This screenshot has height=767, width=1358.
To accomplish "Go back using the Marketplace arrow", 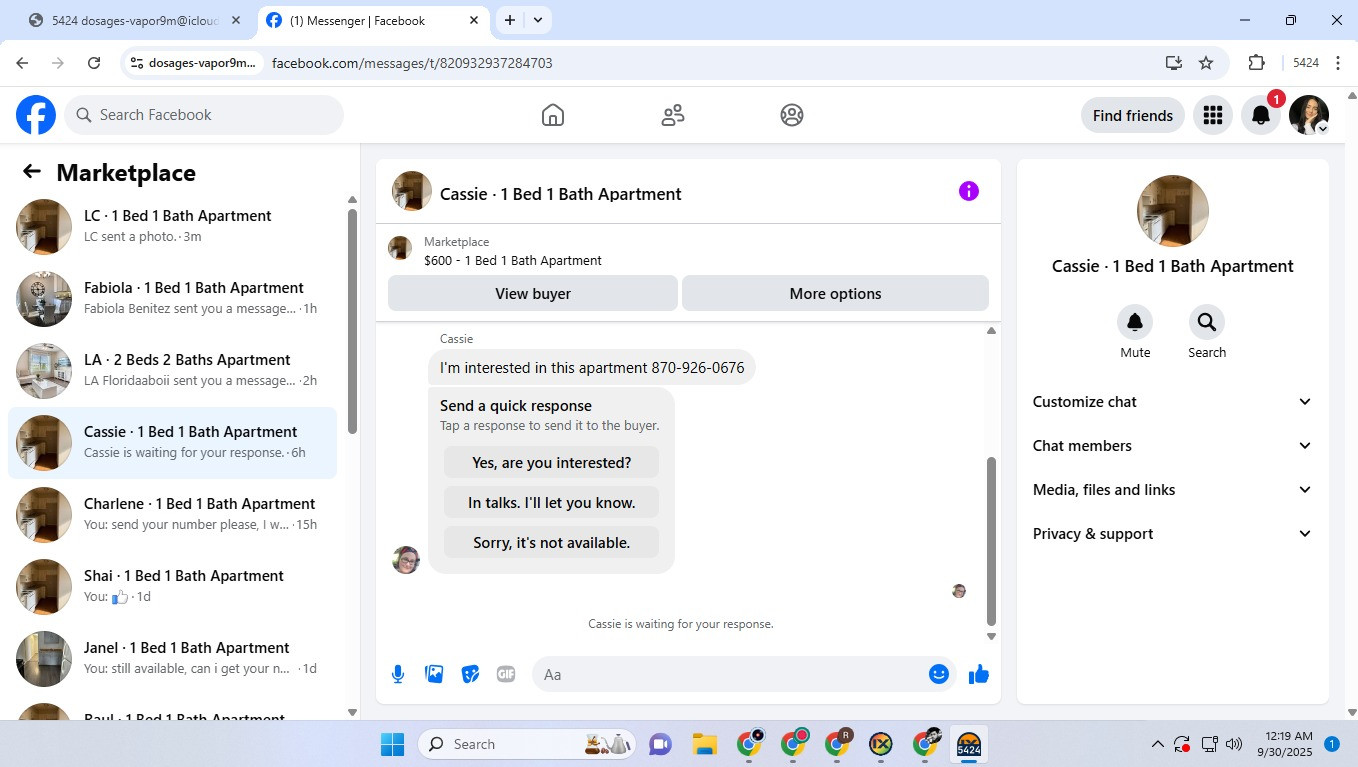I will tap(32, 172).
